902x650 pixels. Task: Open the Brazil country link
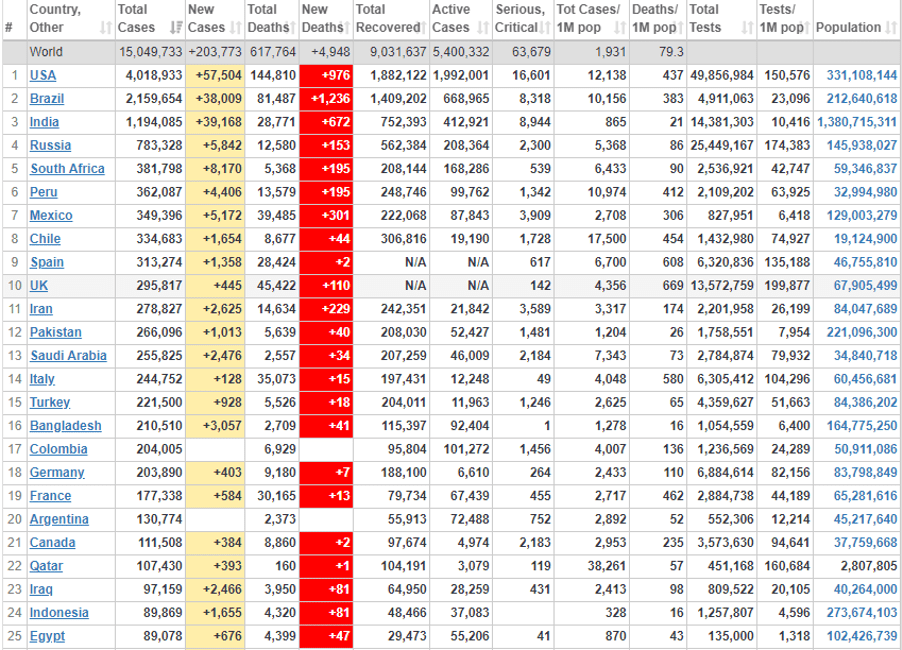47,99
